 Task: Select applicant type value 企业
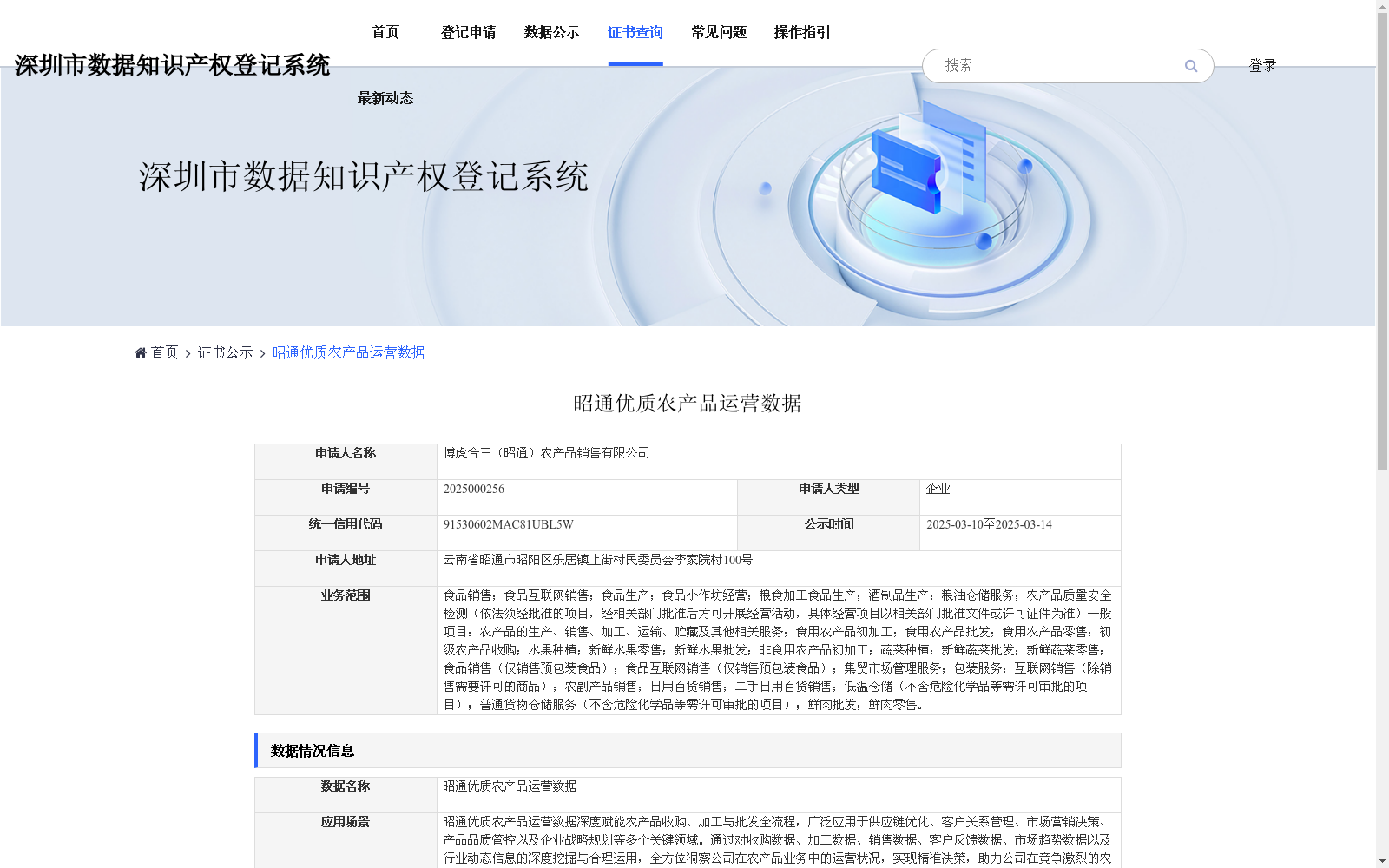coord(938,489)
